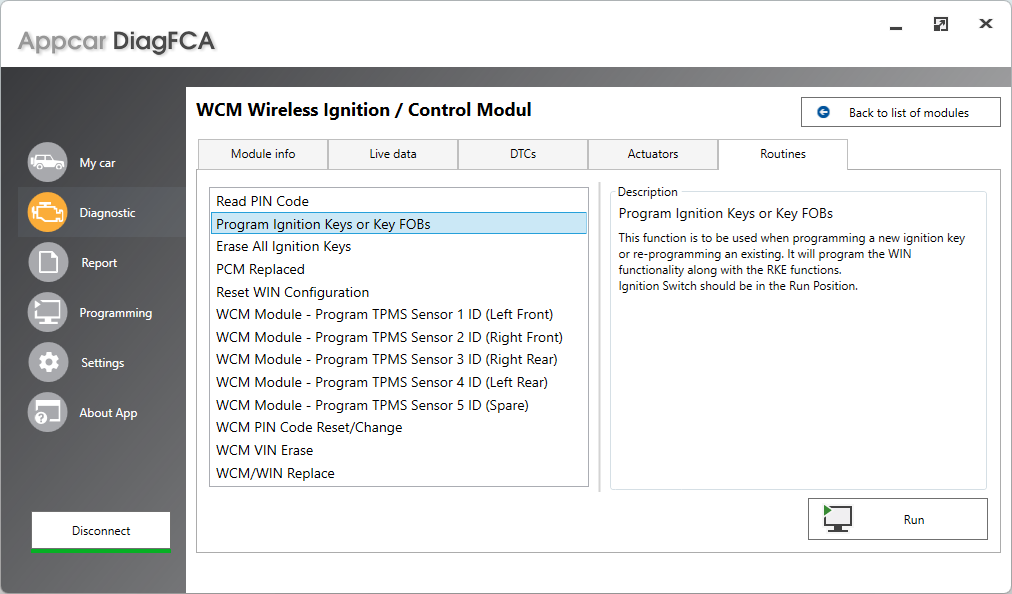This screenshot has width=1012, height=594.
Task: Click the blue back arrow icon
Action: (x=823, y=111)
